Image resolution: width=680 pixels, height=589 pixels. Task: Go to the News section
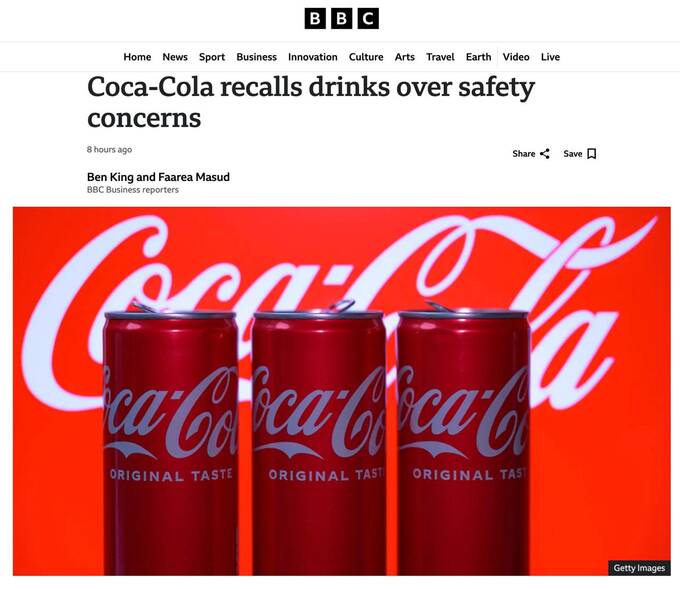(175, 57)
